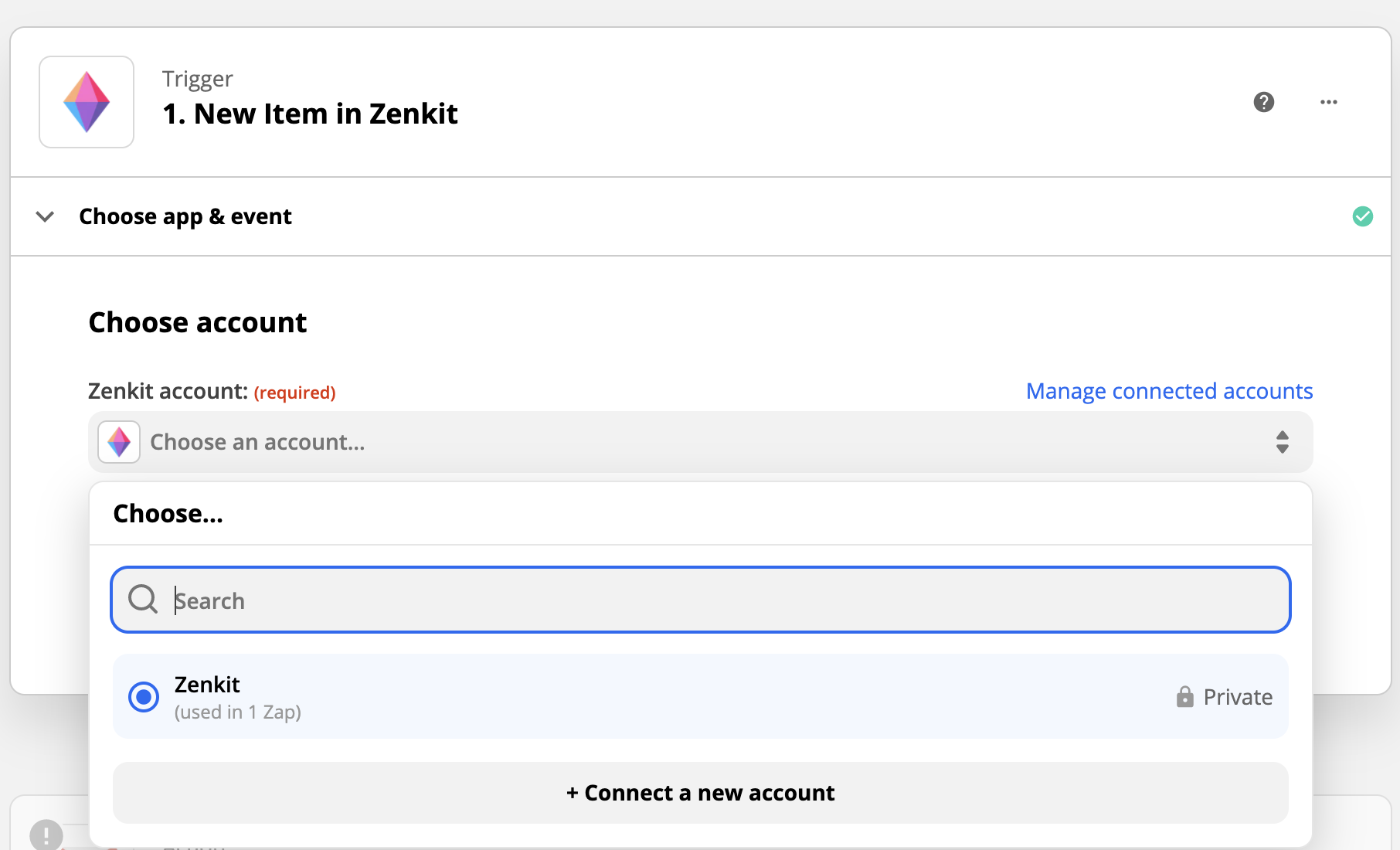Click the Zenkit app logo in trigger header

click(87, 102)
